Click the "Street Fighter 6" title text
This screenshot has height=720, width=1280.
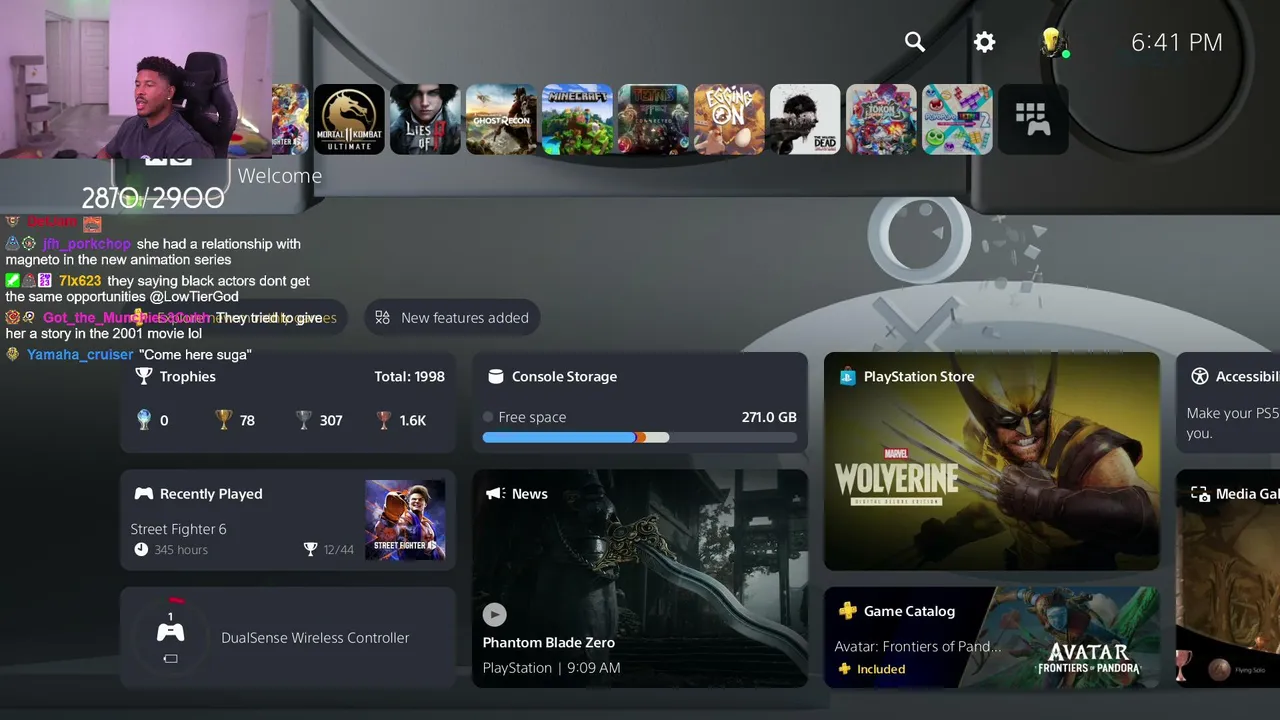click(x=179, y=529)
